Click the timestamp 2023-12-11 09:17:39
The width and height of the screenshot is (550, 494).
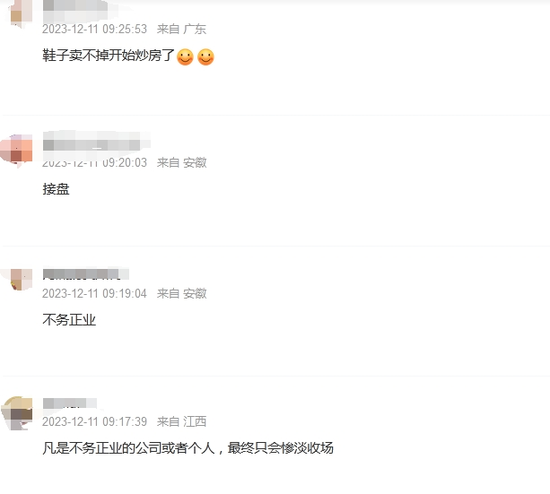[x=95, y=421]
